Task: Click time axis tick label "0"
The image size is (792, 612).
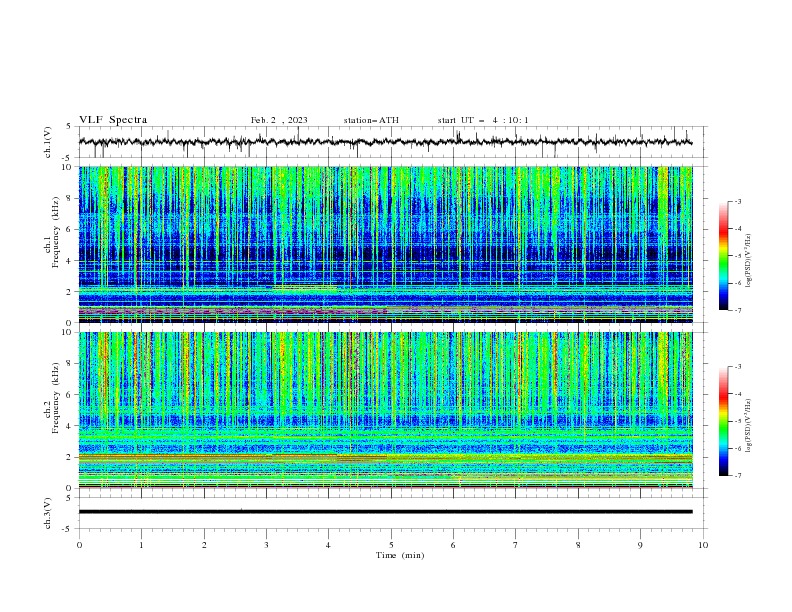Action: click(79, 545)
